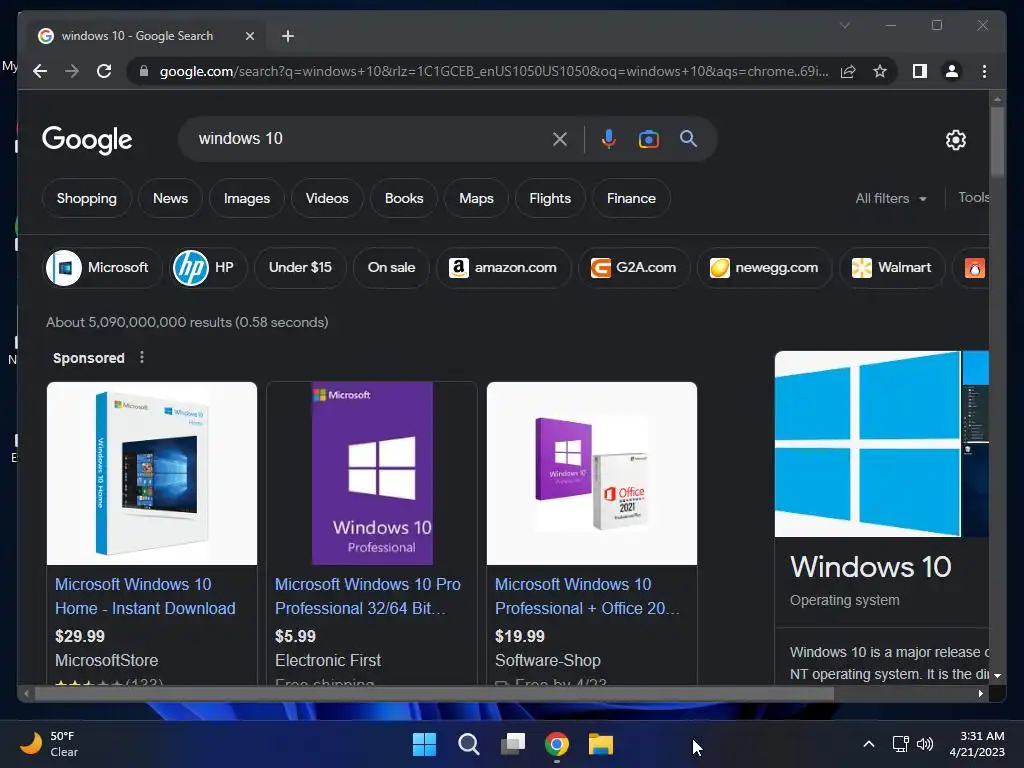
Task: Go back to the previous page
Action: (40, 71)
